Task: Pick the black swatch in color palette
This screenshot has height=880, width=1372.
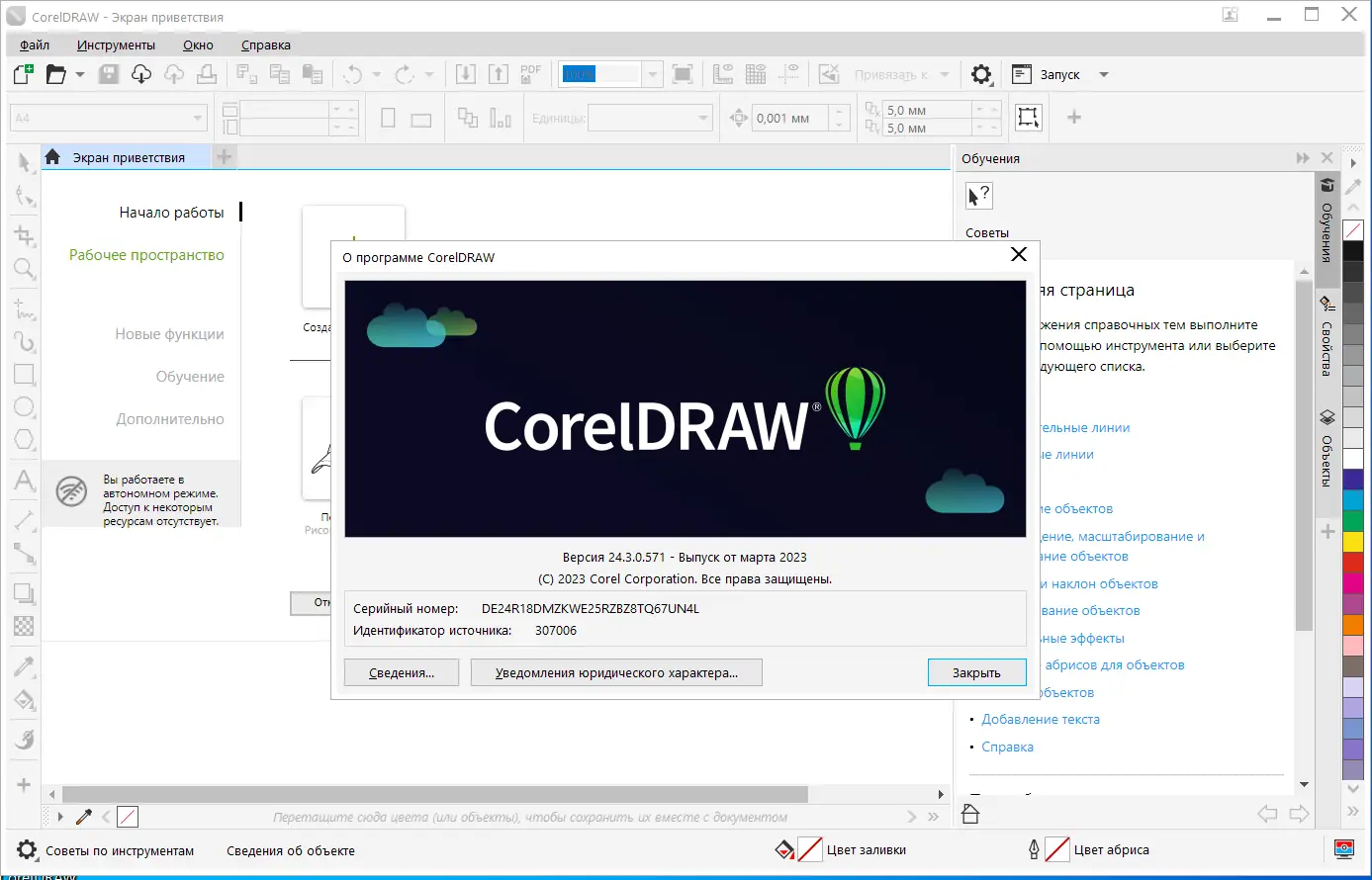Action: pos(1353,251)
